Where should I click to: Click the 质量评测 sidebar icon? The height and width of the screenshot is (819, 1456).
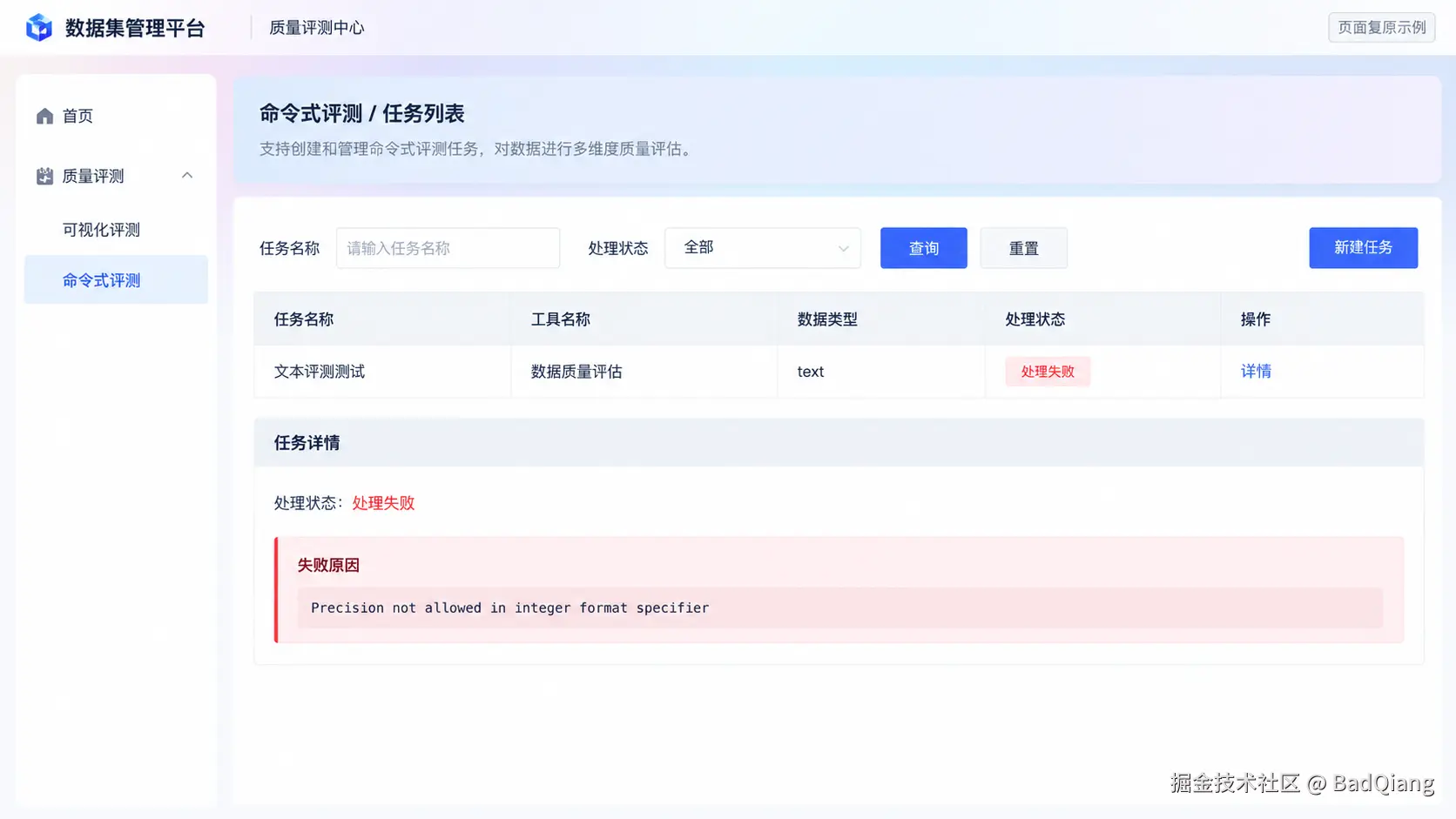[44, 176]
